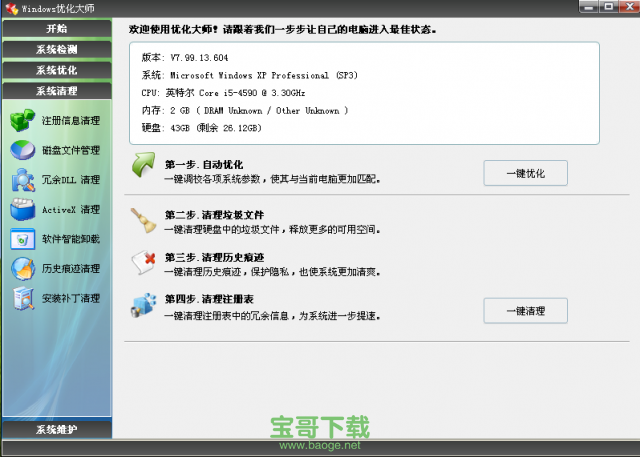Click the 一键调校各项系统参数 description text
Viewport: 640px width, 457px height.
[x=272, y=179]
